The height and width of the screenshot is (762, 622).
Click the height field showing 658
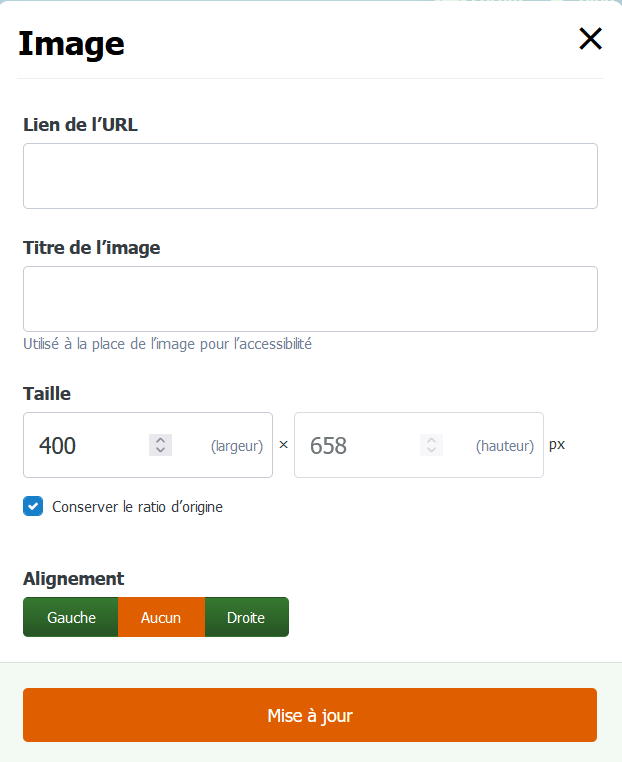[419, 445]
